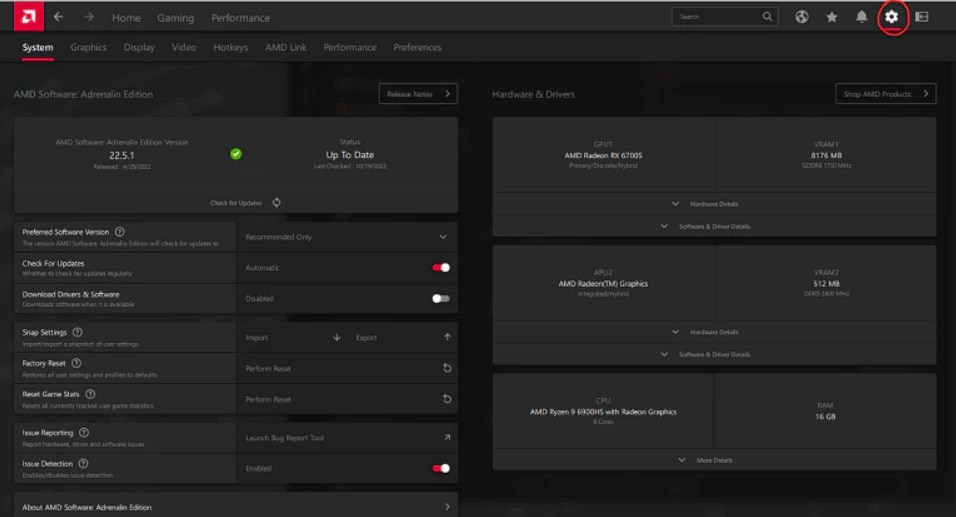Open the Preferences tab
This screenshot has width=956, height=517.
pos(417,48)
